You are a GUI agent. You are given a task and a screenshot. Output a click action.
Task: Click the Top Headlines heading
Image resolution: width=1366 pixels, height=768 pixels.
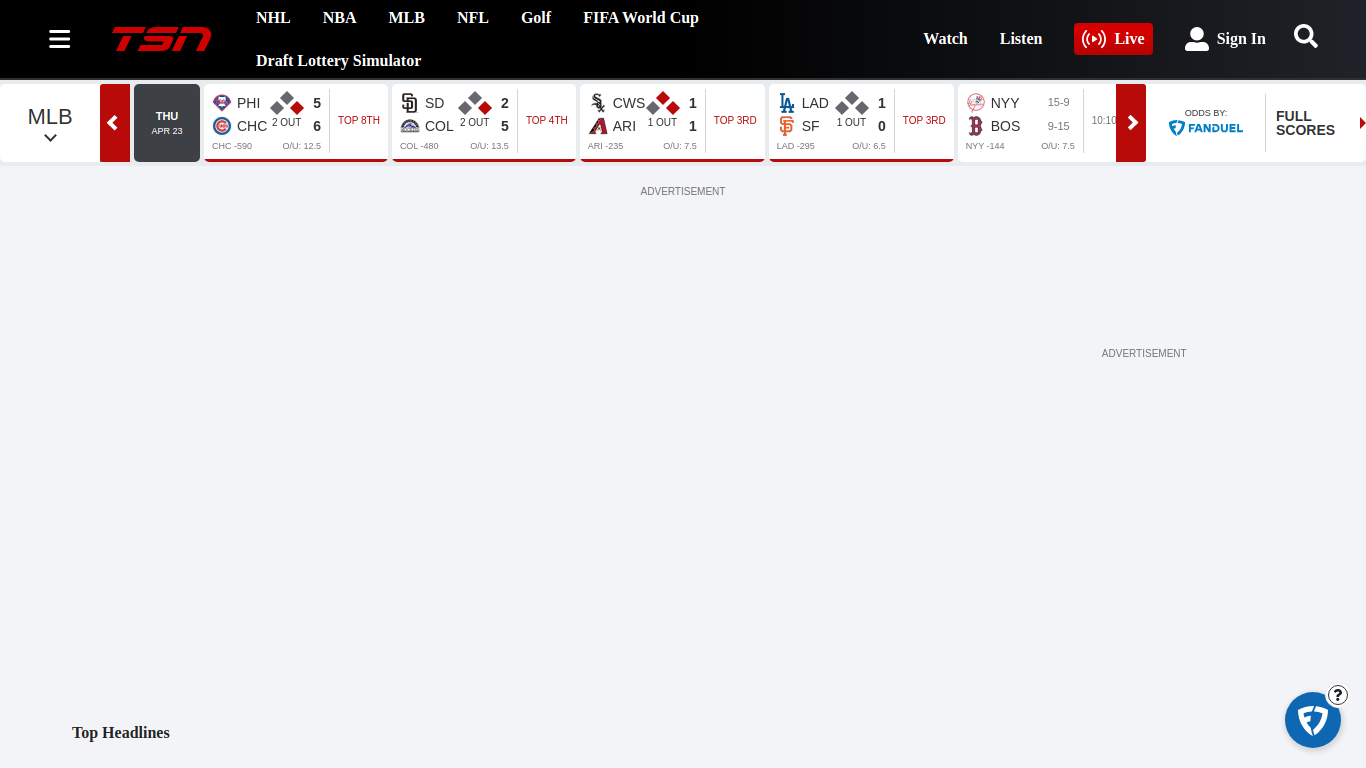coord(121,733)
